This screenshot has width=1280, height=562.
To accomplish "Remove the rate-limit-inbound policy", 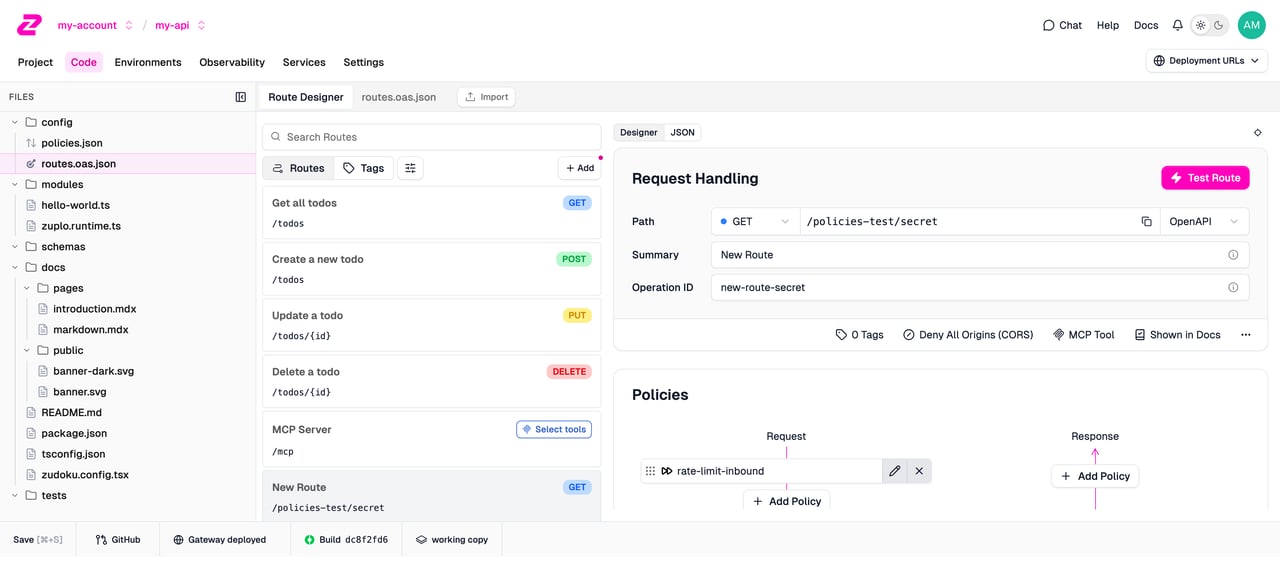I will tap(919, 471).
